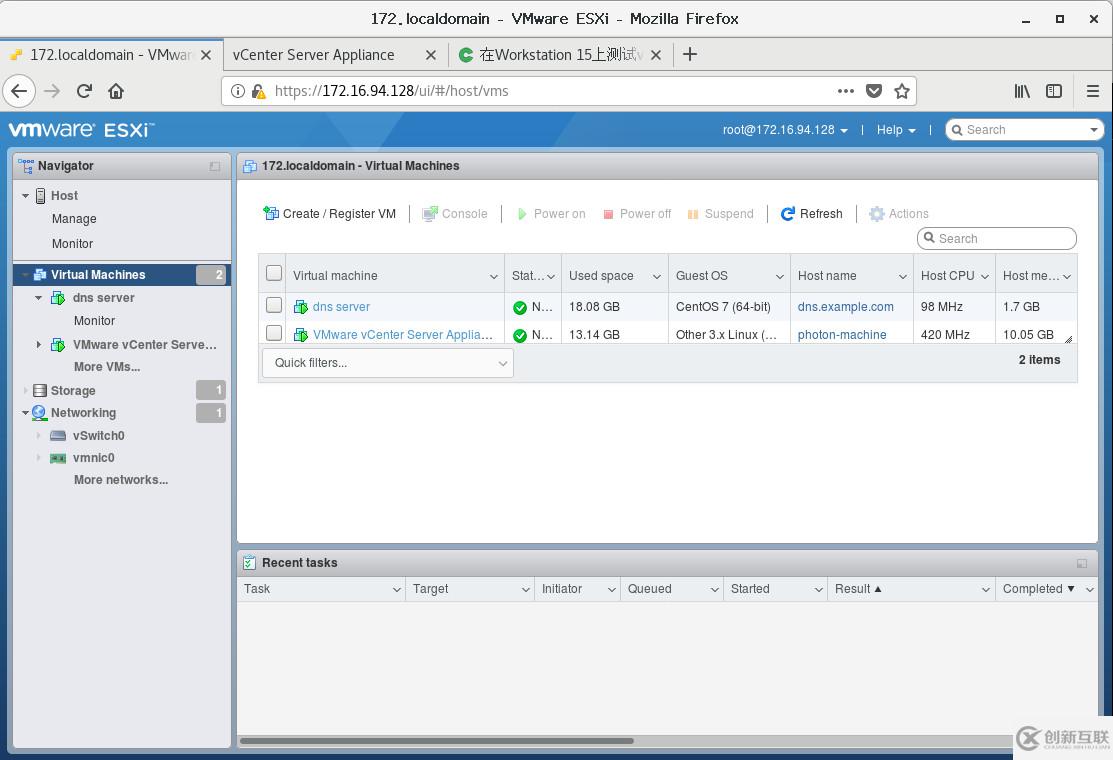Open the Used space column dropdown arrow

(x=657, y=276)
